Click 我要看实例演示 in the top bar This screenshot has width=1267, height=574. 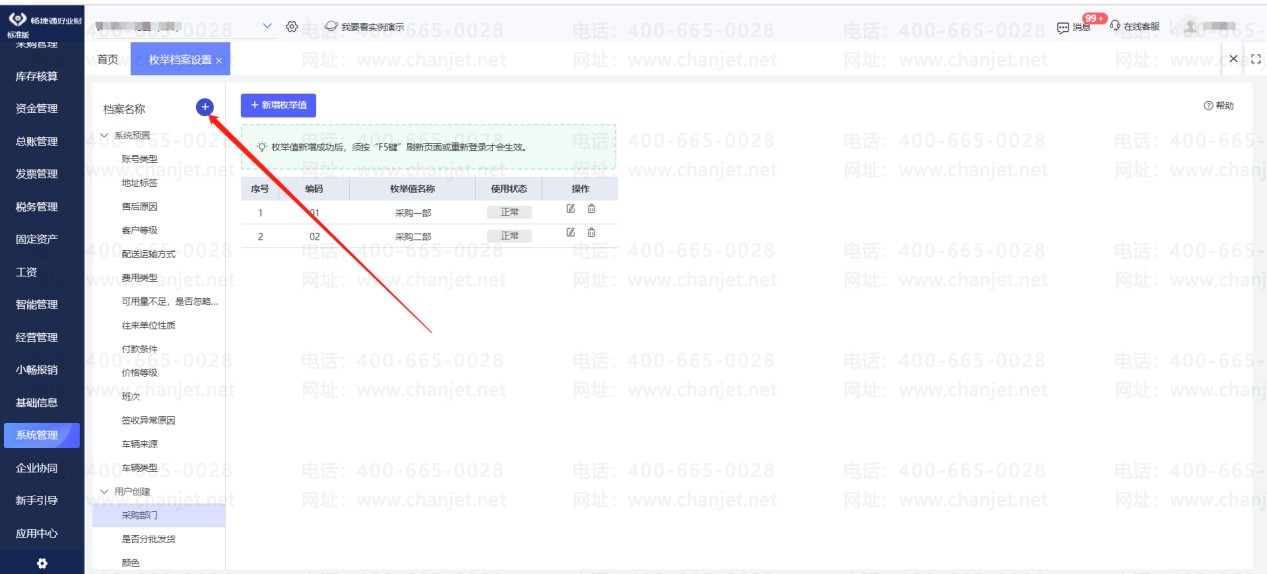(x=365, y=27)
